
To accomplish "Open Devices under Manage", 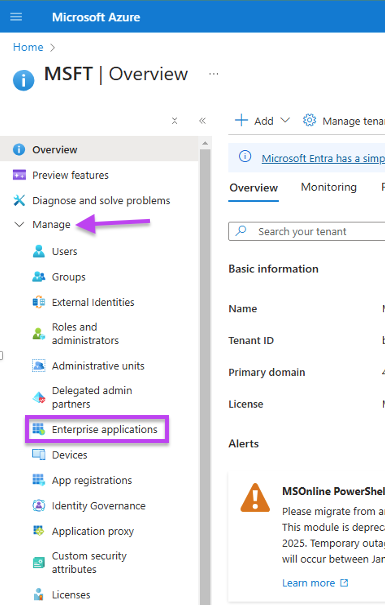I will tap(69, 455).
